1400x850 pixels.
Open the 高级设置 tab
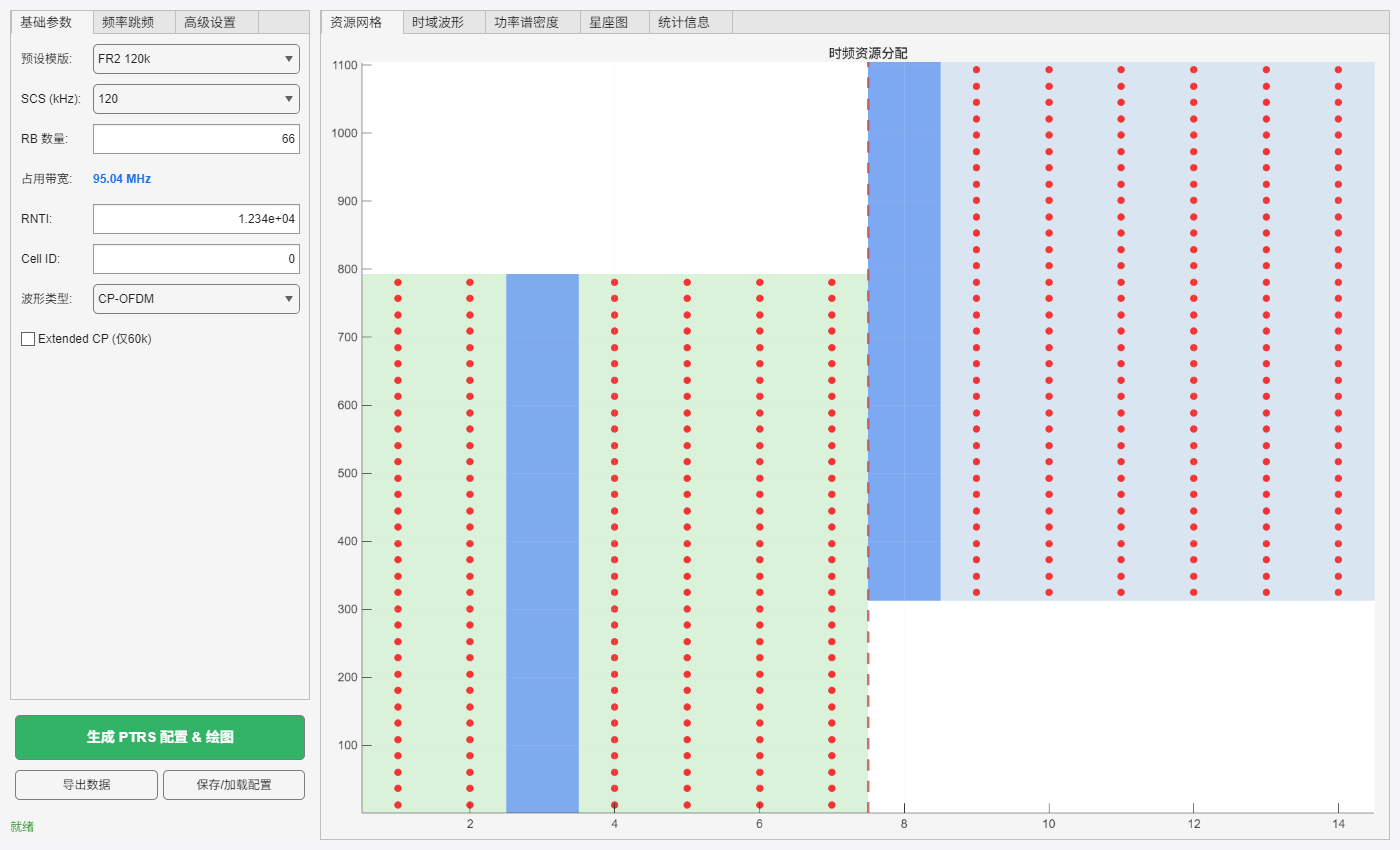click(x=216, y=22)
